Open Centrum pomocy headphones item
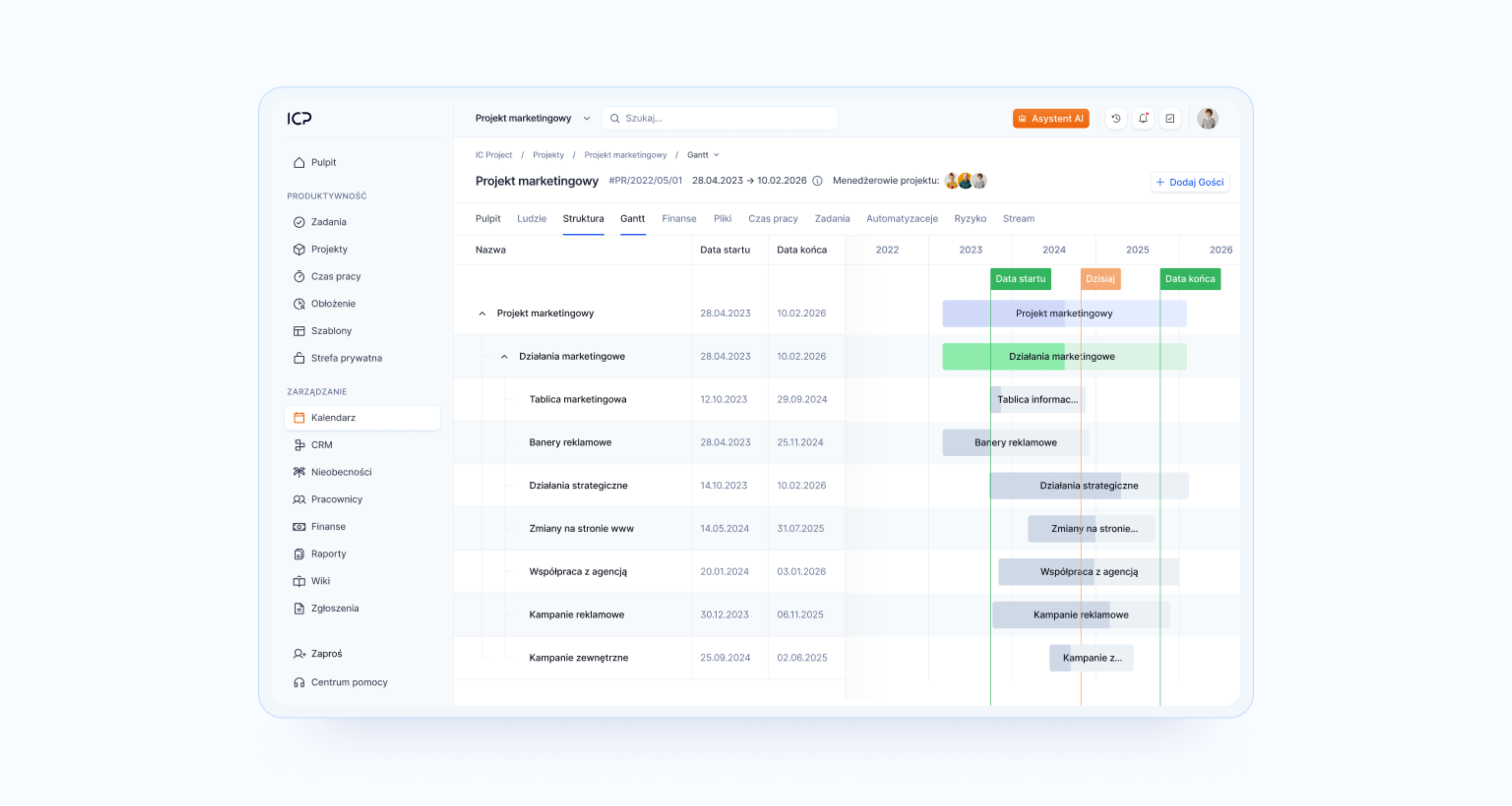The height and width of the screenshot is (806, 1512). point(349,682)
